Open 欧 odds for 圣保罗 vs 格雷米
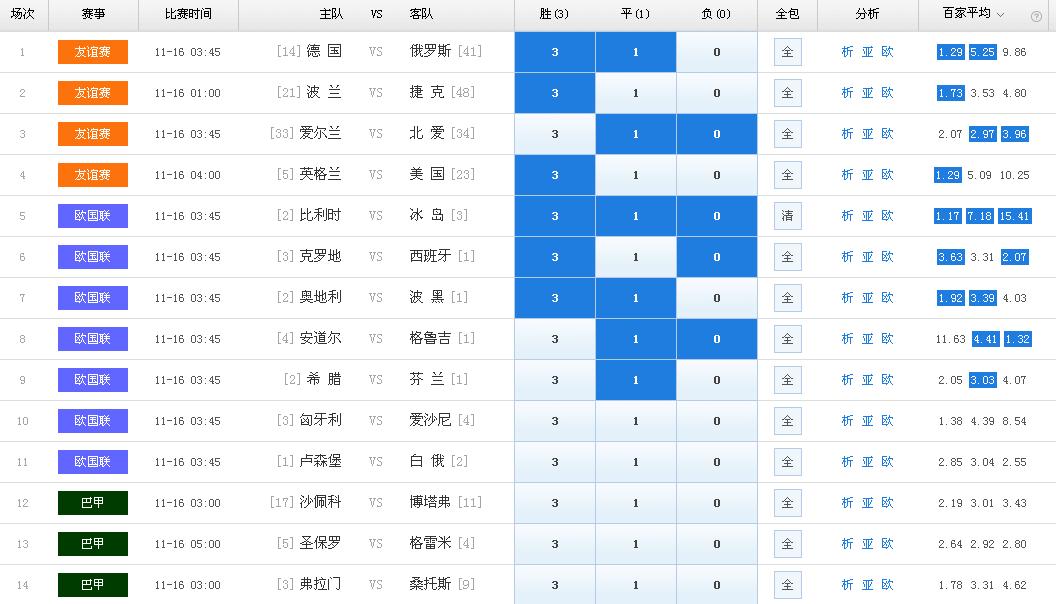Image resolution: width=1056 pixels, height=604 pixels. [888, 544]
